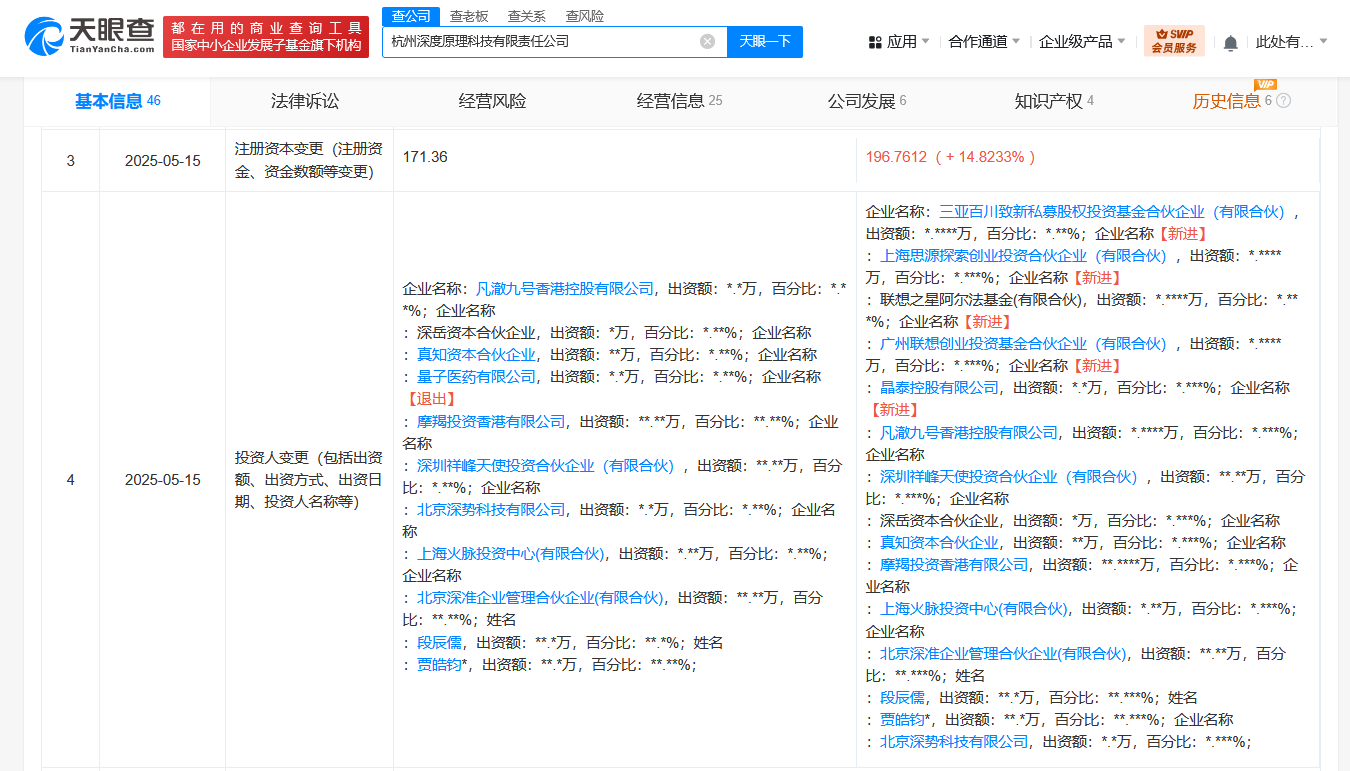Screen dimensions: 1350x771
Task: Click the SVIP member service badge
Action: tap(1174, 41)
